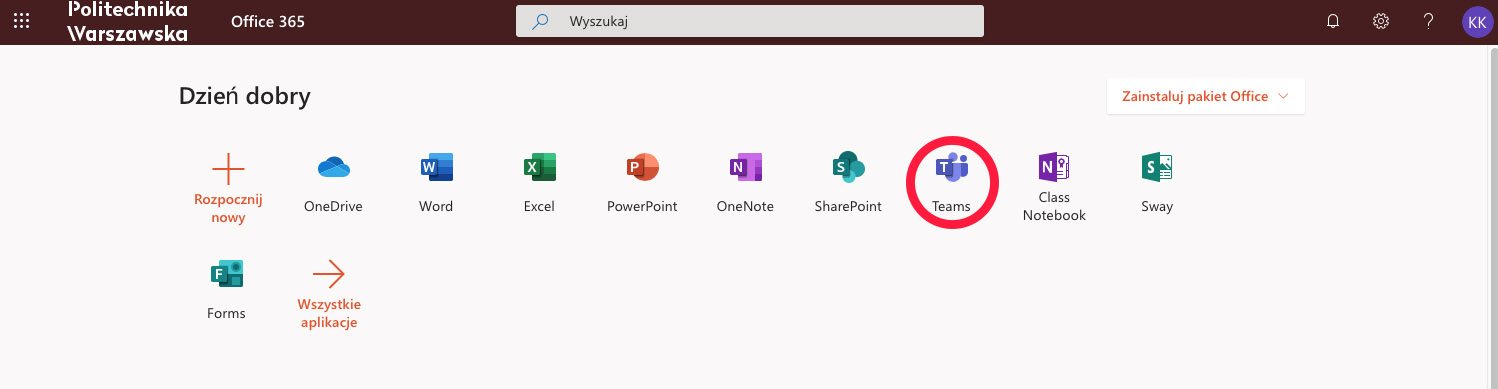
Task: Launch the Sway app
Action: click(x=1157, y=182)
